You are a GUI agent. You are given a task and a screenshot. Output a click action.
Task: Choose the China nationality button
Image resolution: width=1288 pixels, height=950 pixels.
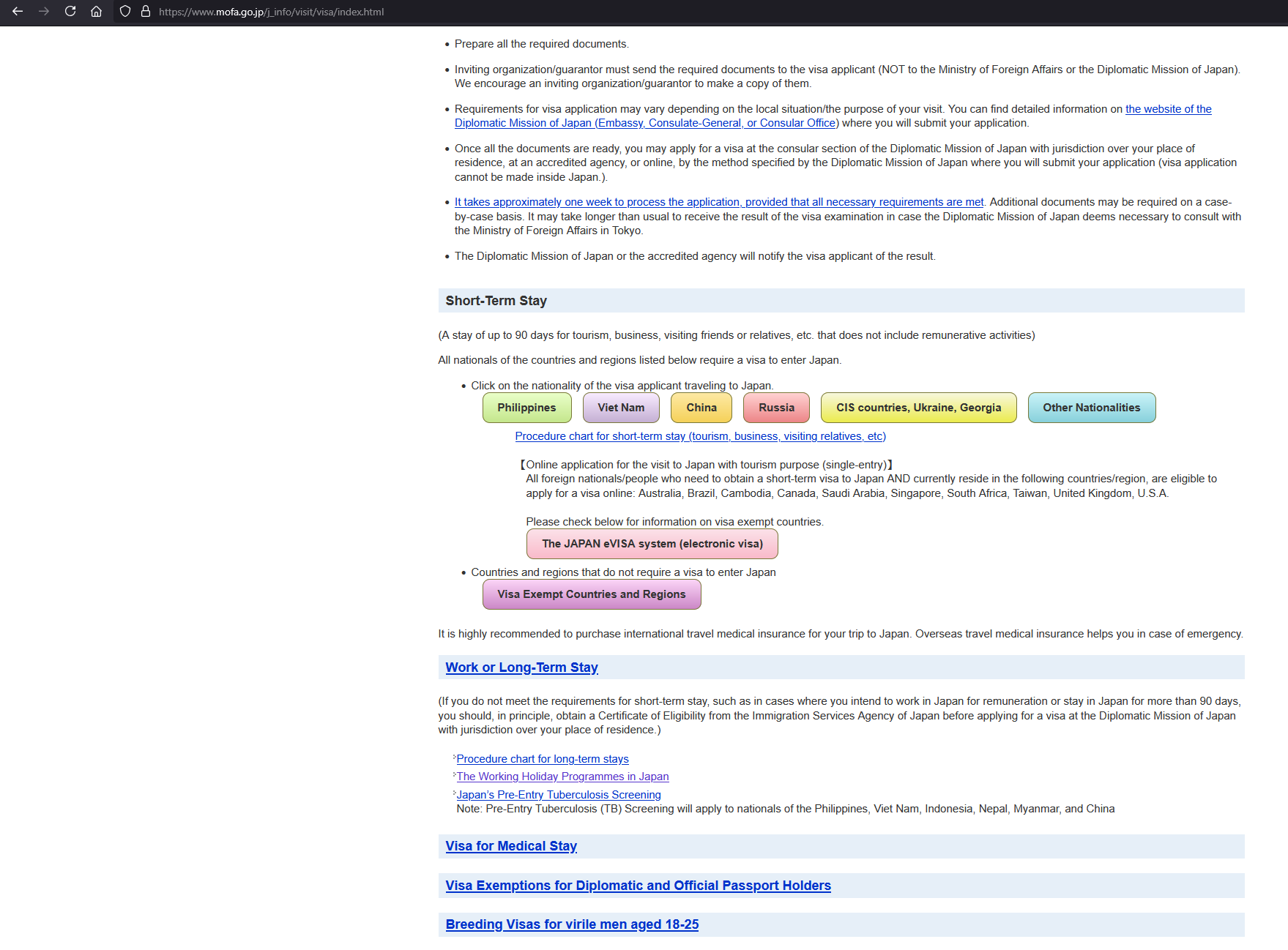(x=701, y=408)
